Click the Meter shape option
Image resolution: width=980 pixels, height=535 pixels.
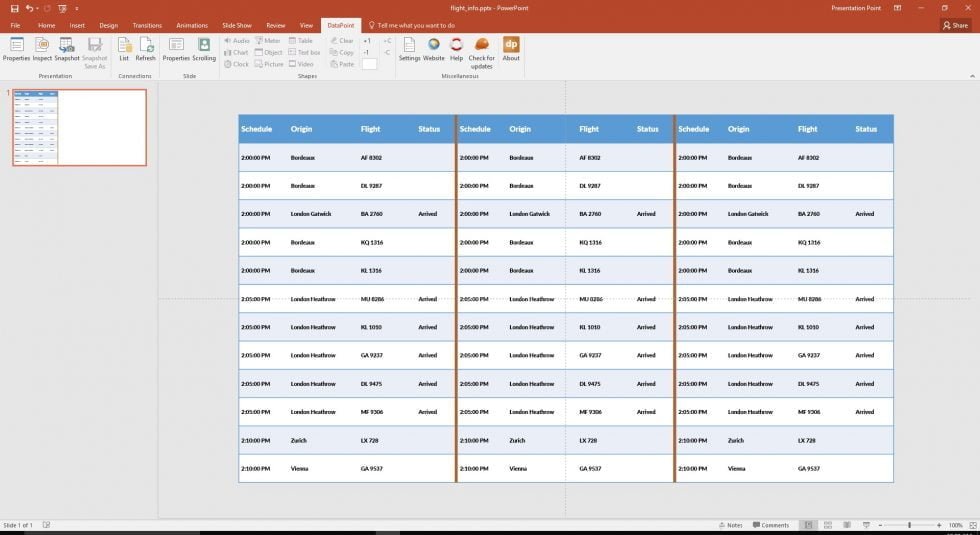(268, 41)
